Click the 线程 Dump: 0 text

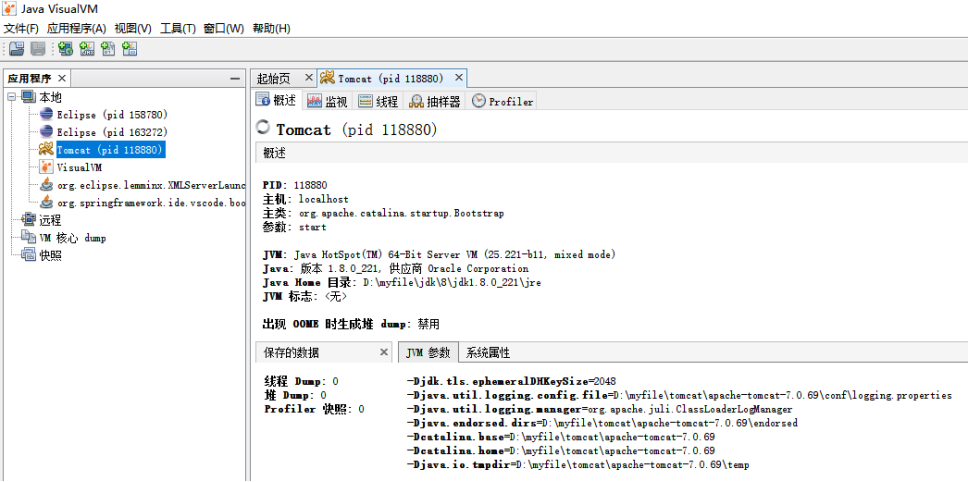click(302, 381)
